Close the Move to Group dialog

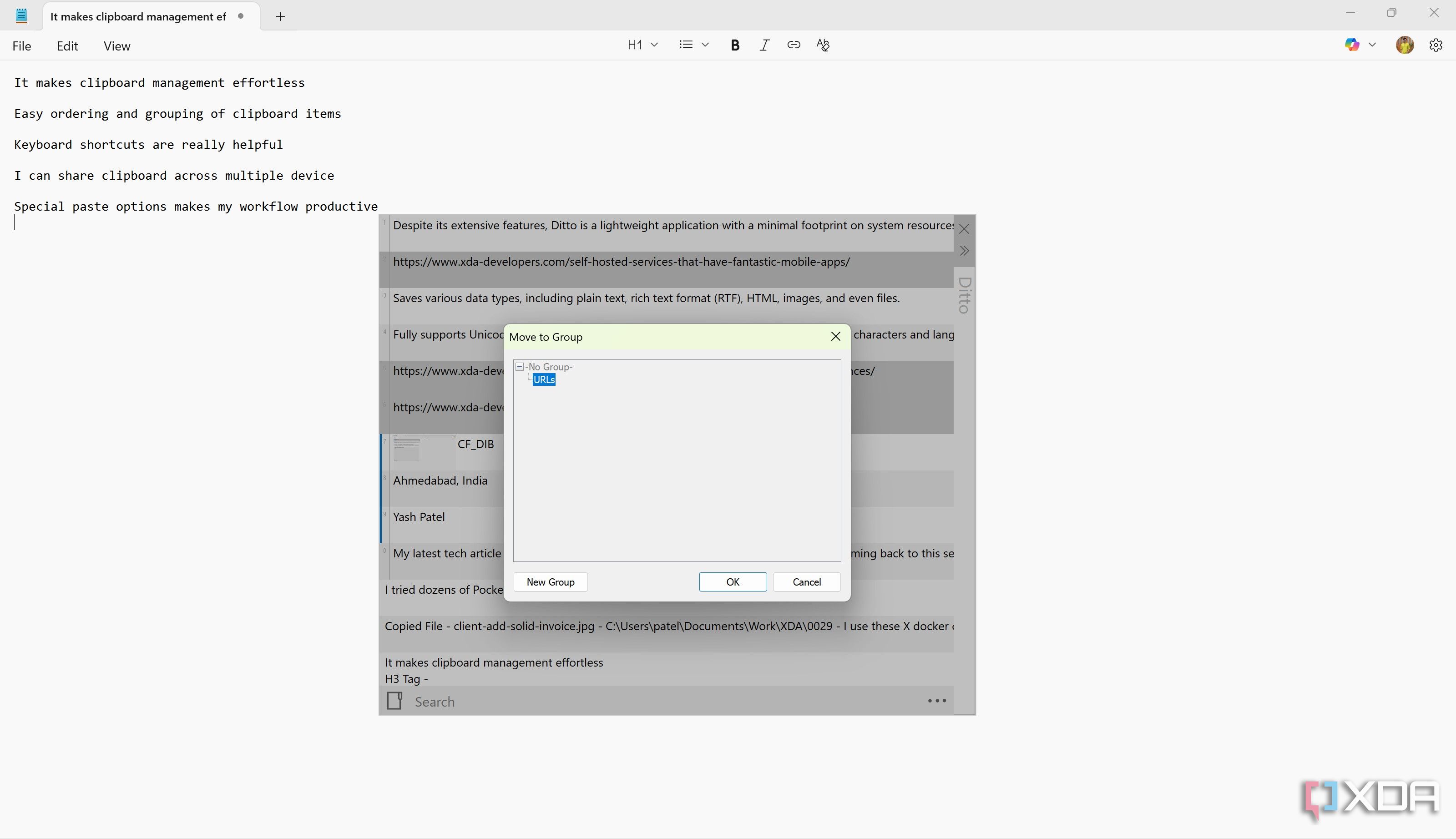coord(835,337)
